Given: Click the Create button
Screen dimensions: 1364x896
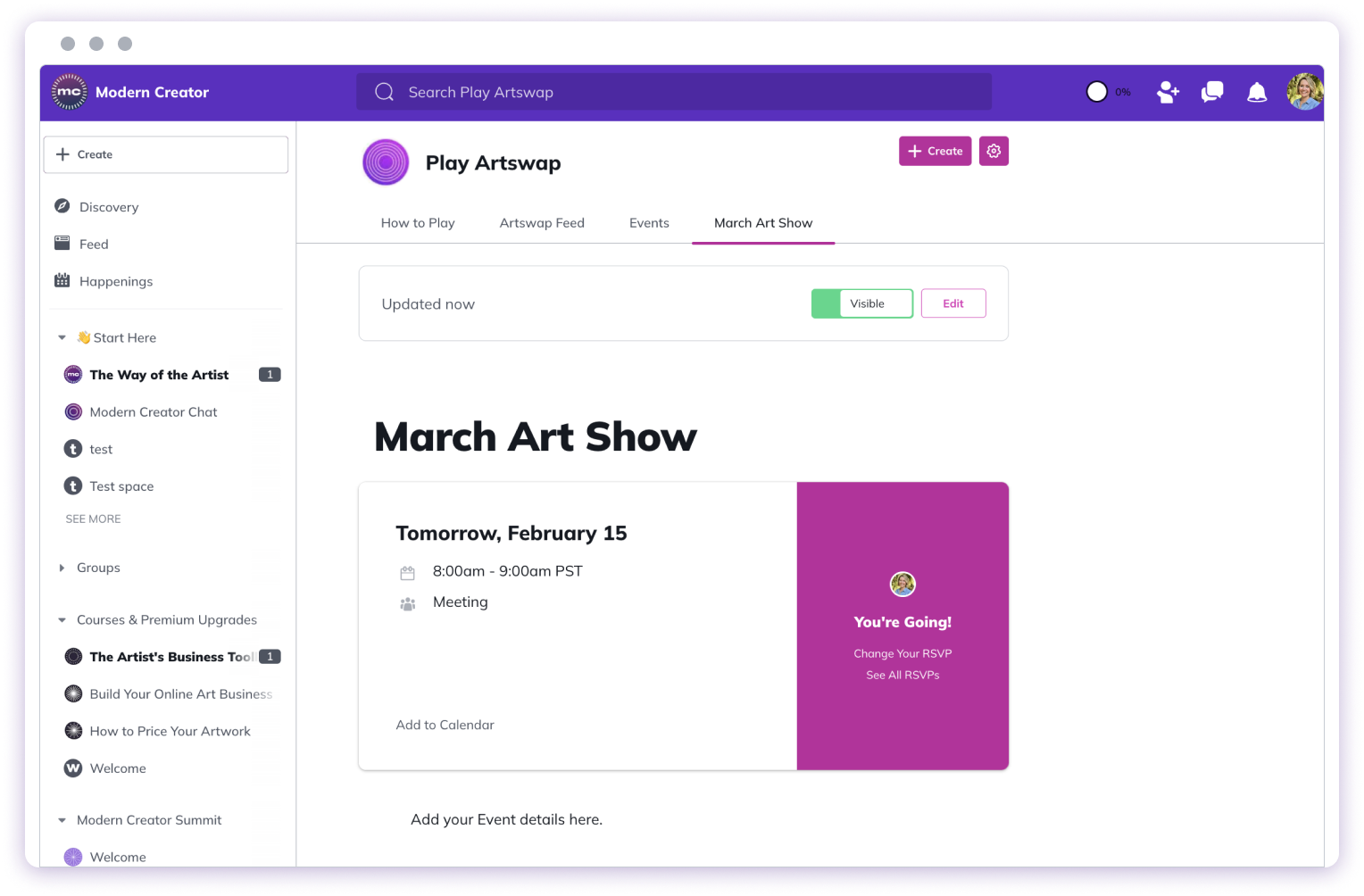Looking at the screenshot, I should [x=935, y=151].
